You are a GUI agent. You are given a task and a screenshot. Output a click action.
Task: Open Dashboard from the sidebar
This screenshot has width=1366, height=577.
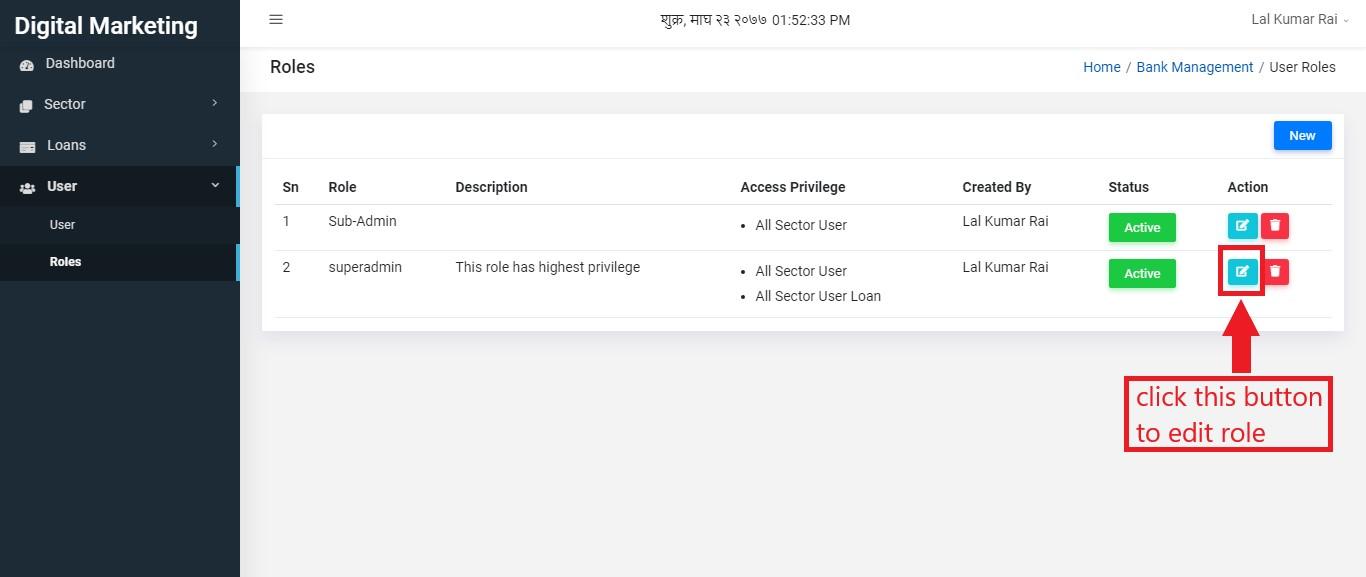(120, 63)
